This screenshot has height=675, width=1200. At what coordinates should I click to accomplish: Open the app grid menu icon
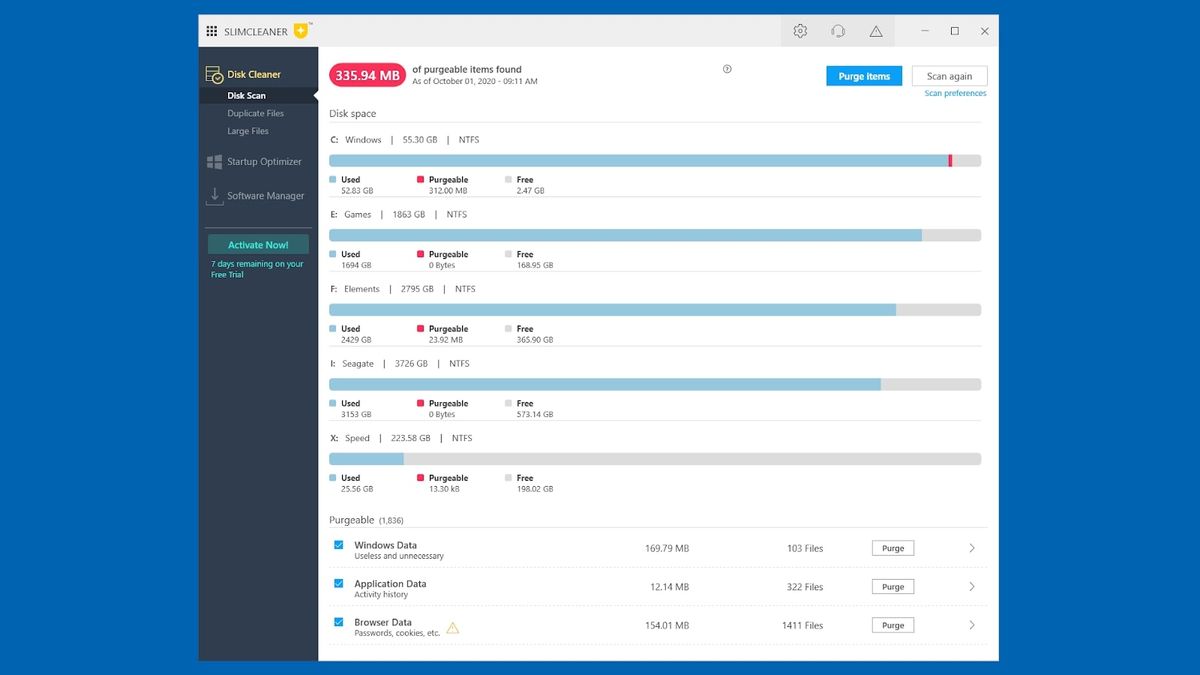(x=212, y=31)
